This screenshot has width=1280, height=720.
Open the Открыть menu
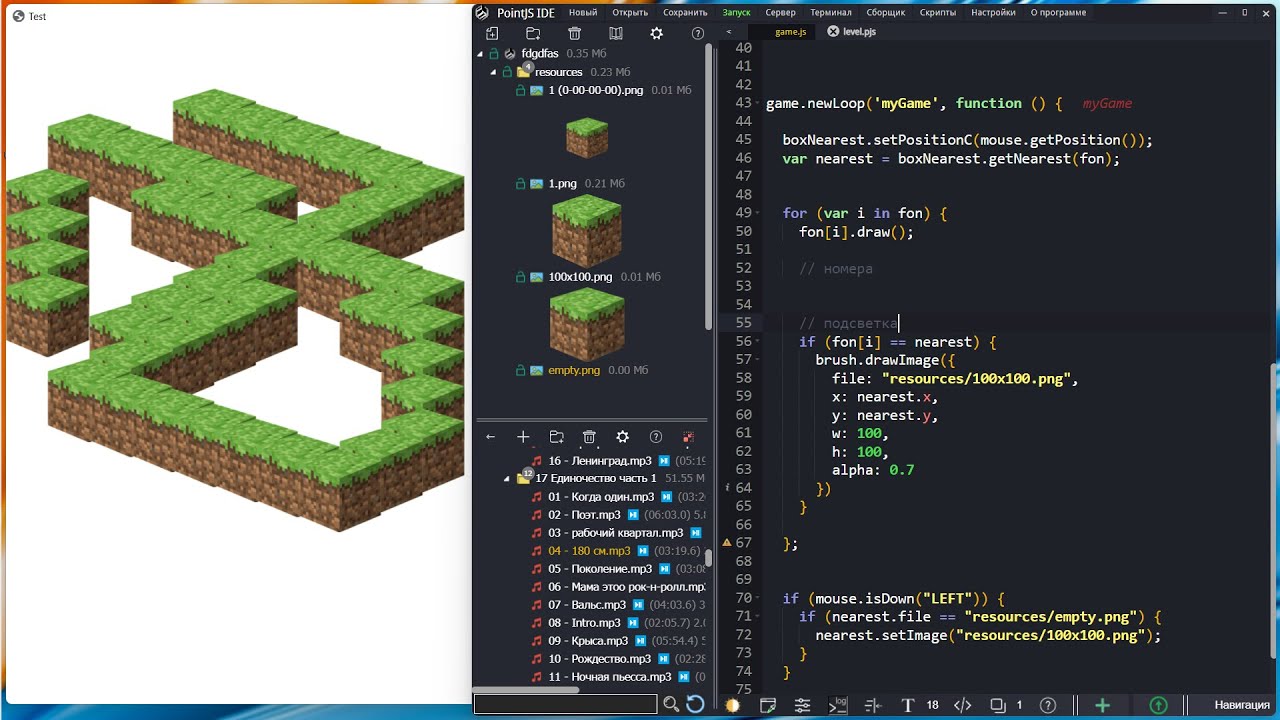coord(630,13)
